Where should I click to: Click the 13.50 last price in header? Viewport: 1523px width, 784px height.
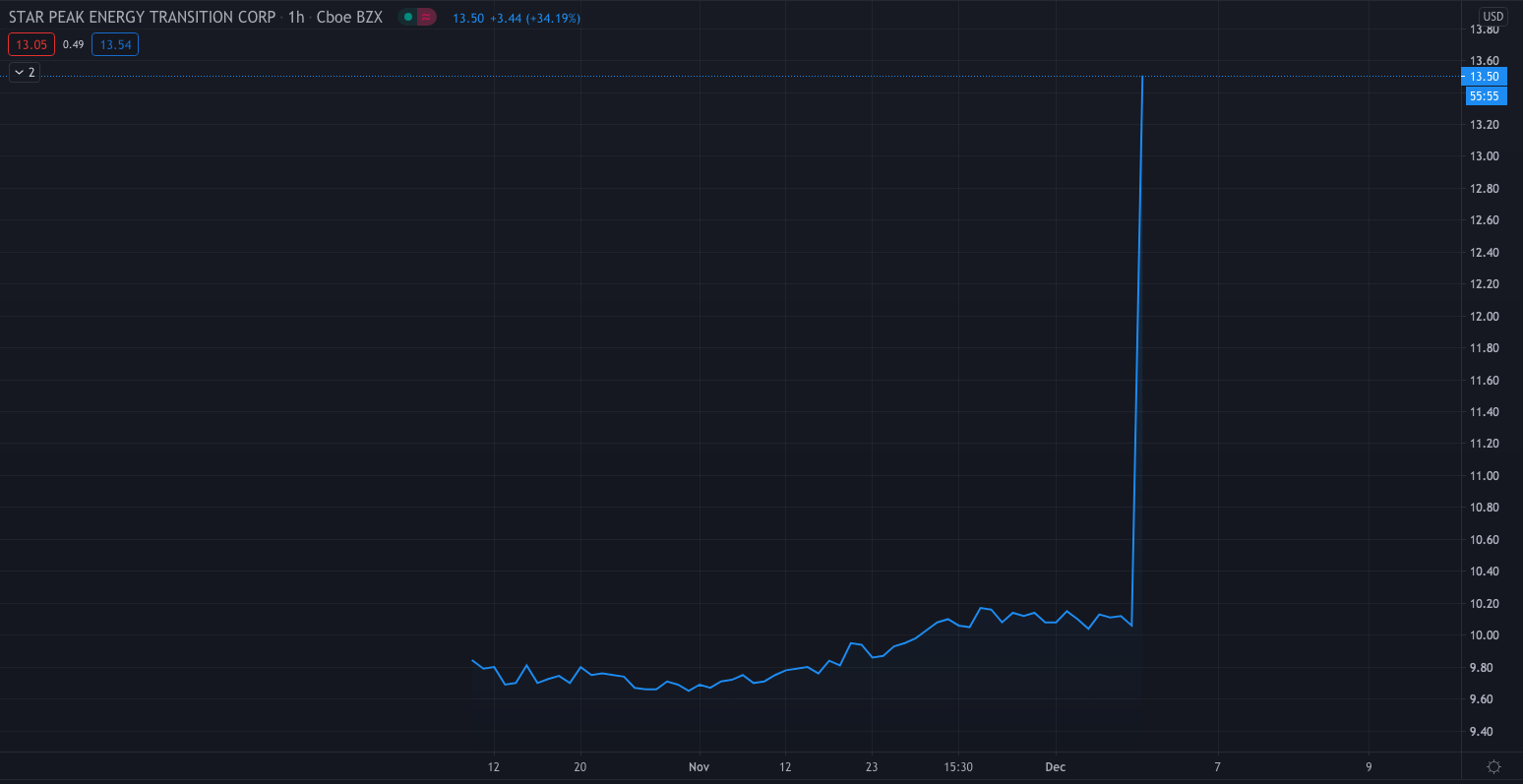click(x=468, y=18)
